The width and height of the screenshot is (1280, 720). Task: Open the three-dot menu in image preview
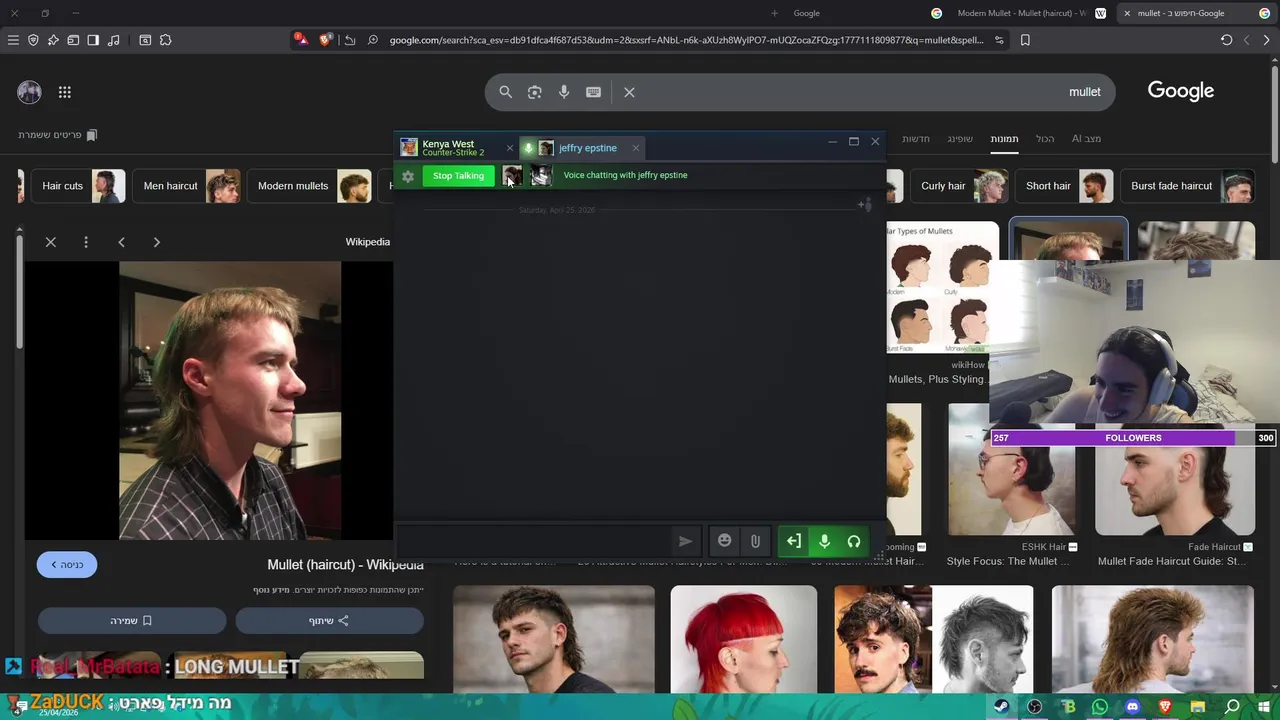pyautogui.click(x=86, y=242)
